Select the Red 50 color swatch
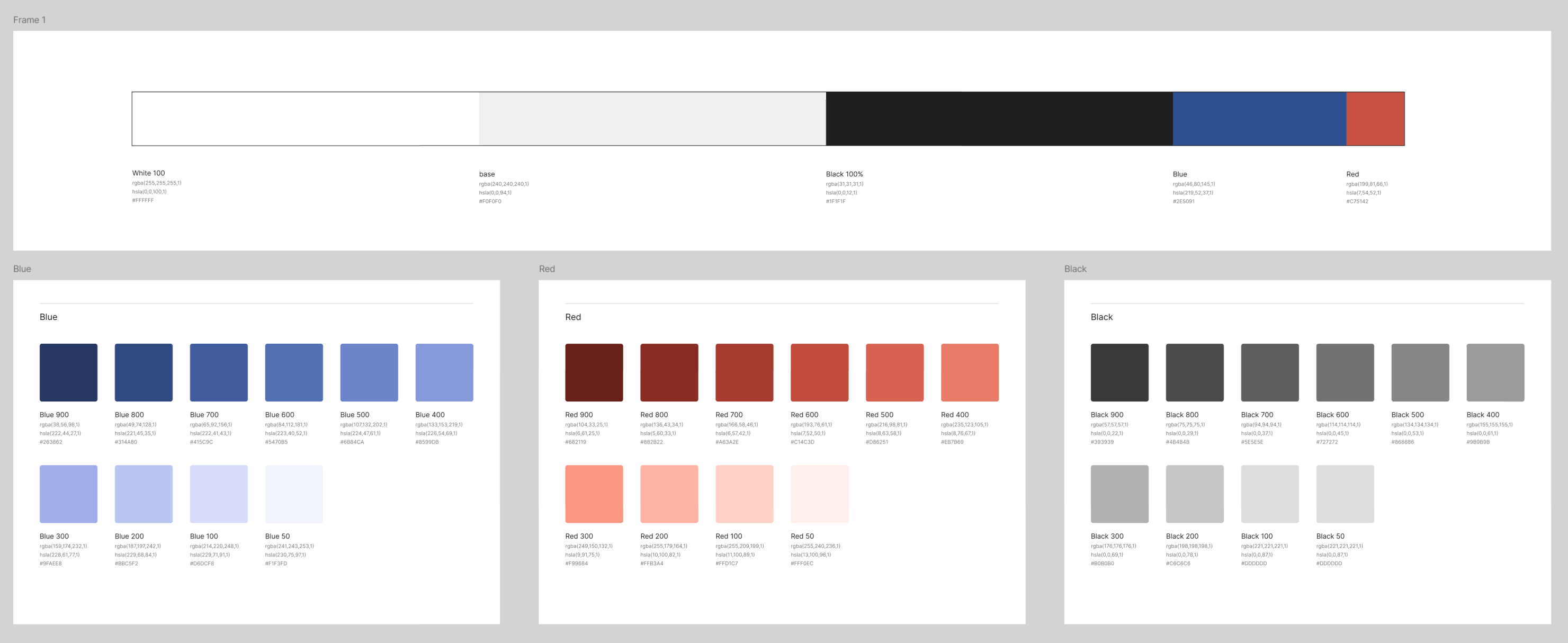Viewport: 1568px width, 643px height. coord(820,493)
